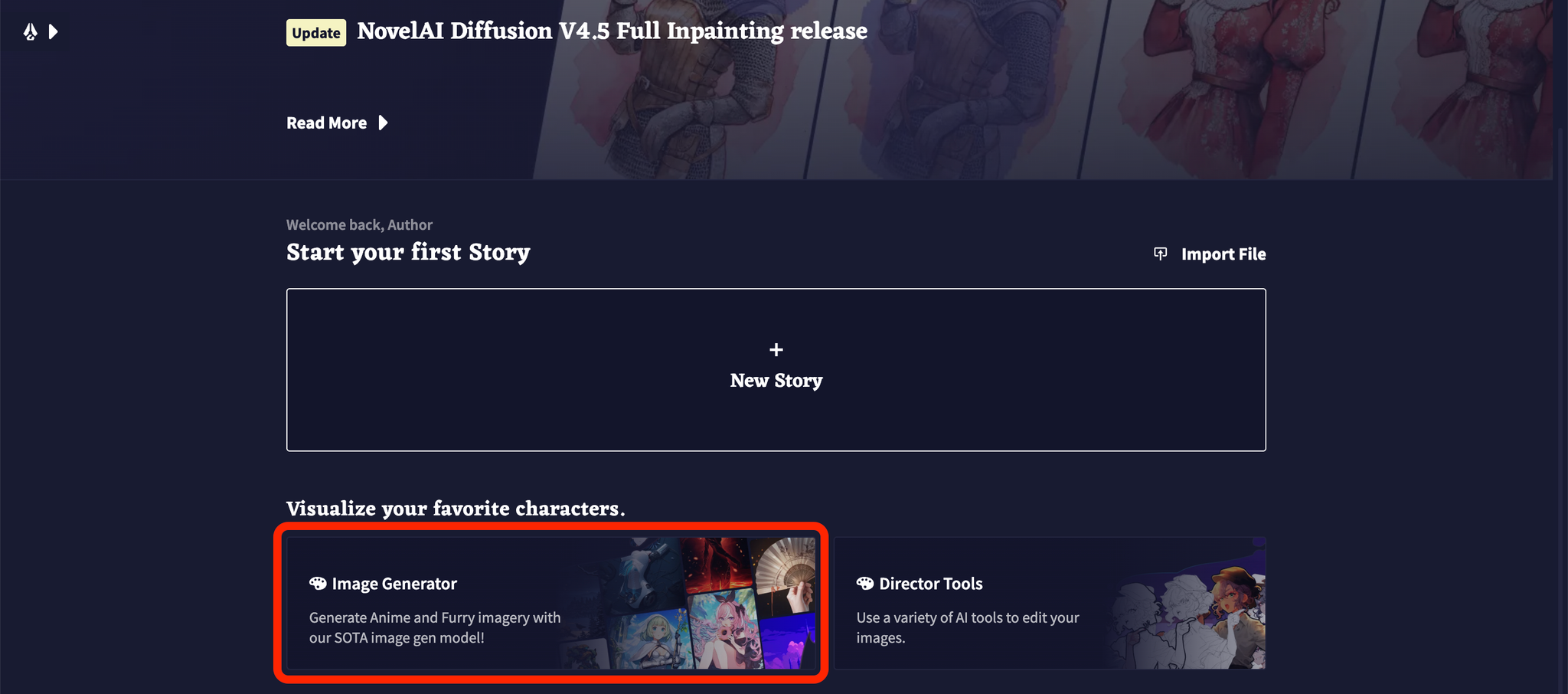Image resolution: width=1568 pixels, height=694 pixels.
Task: Click the NovelAI quill logo icon
Action: (x=30, y=31)
